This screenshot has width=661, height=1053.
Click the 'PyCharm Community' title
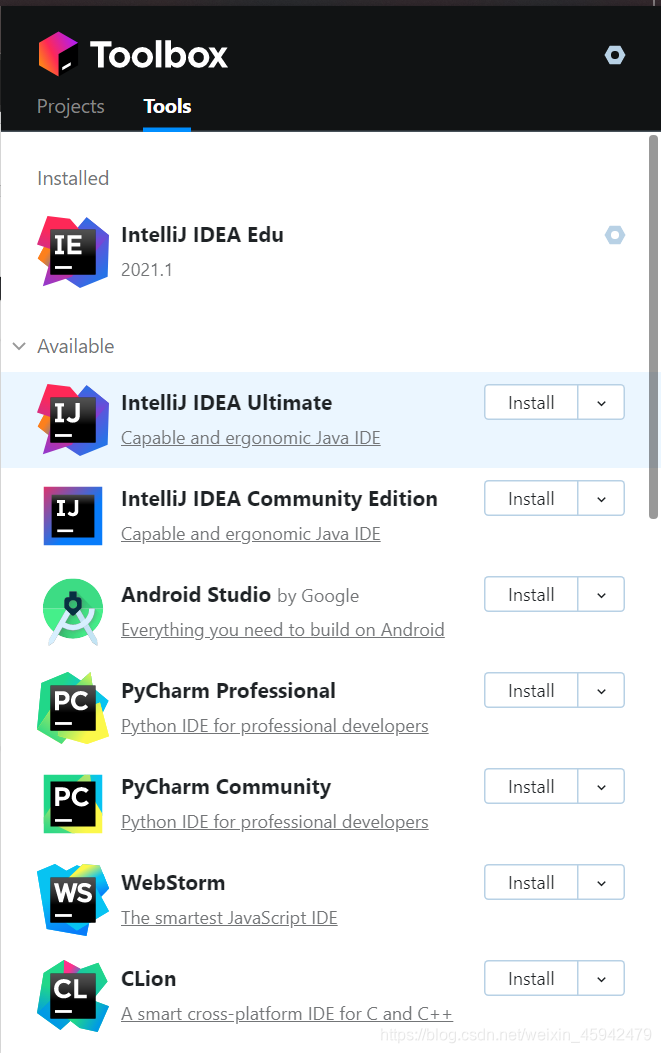(x=226, y=787)
